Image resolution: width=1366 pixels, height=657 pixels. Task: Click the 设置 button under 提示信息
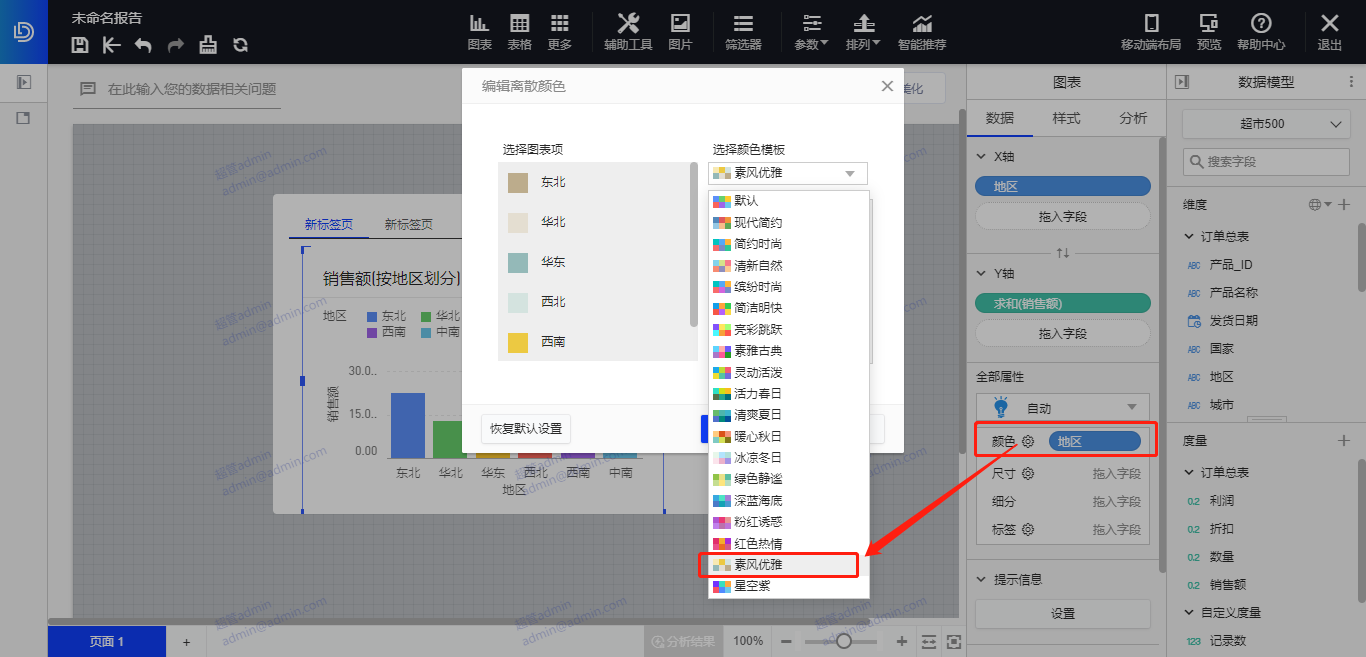click(1063, 614)
